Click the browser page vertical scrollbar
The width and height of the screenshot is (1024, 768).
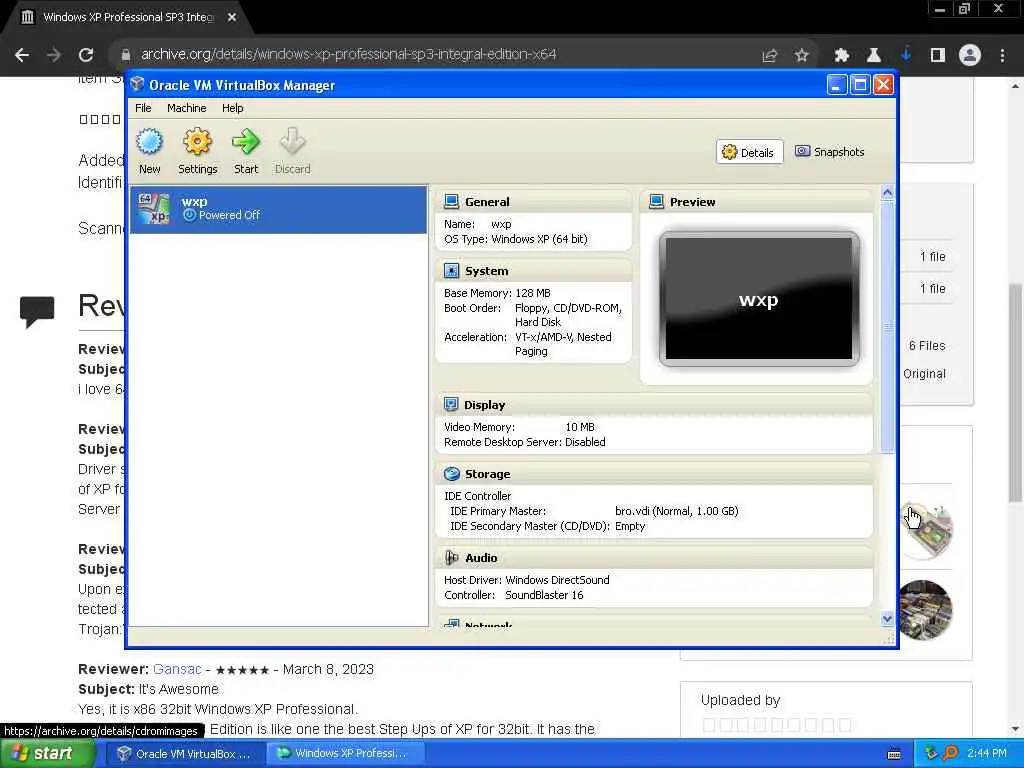1016,392
